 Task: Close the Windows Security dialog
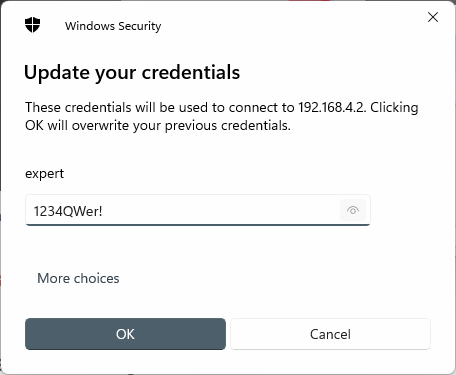[x=433, y=17]
